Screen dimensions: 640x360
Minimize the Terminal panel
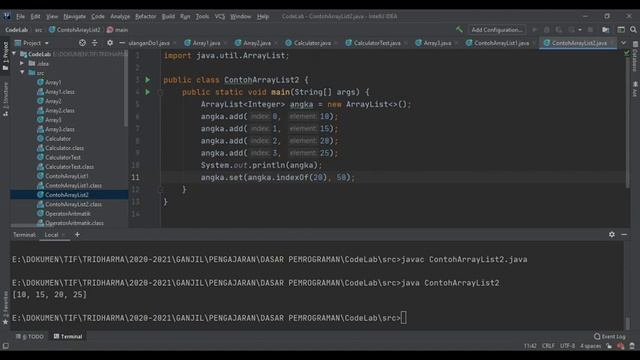tap(624, 234)
